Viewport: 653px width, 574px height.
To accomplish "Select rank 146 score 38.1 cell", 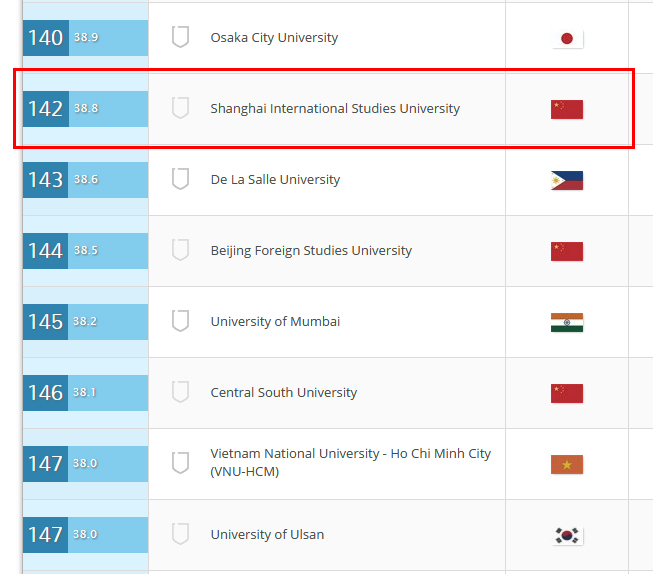I will 85,393.
